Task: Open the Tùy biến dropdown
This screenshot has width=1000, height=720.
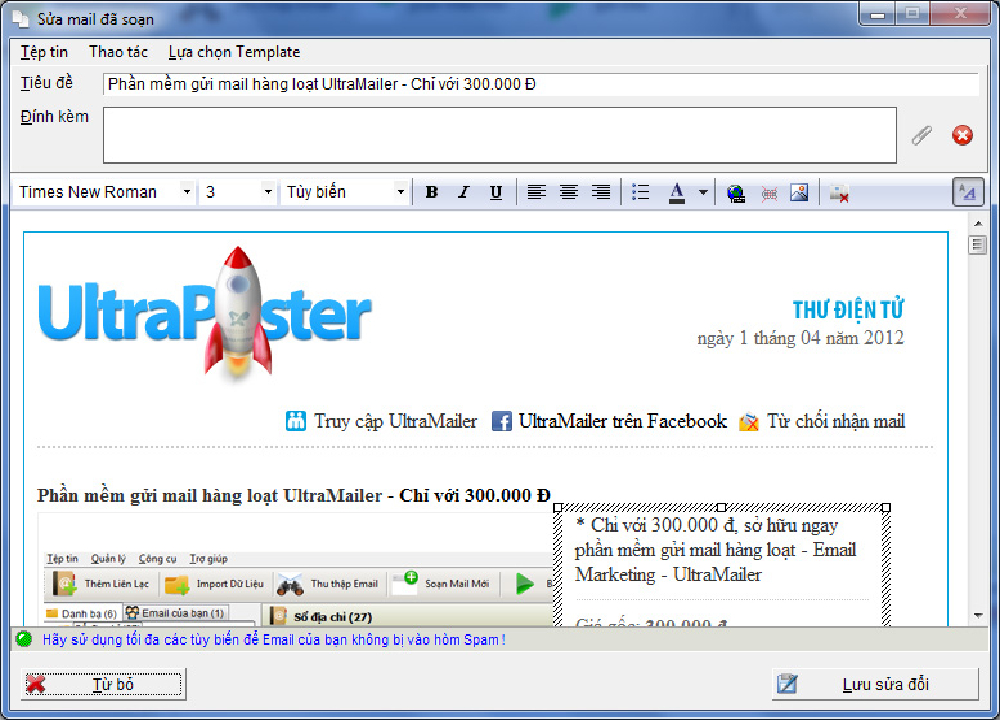Action: coord(400,192)
